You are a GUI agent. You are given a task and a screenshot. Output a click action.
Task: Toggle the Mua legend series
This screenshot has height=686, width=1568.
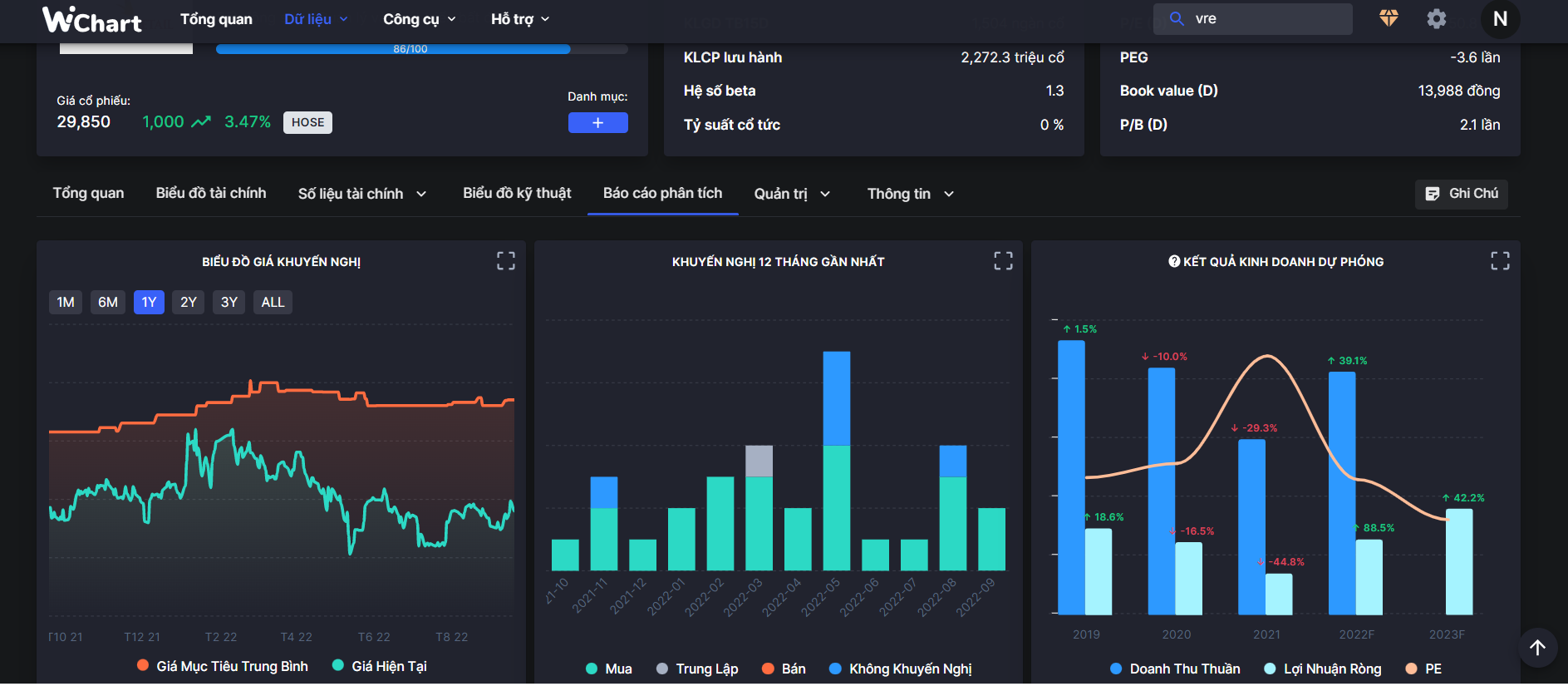point(609,669)
